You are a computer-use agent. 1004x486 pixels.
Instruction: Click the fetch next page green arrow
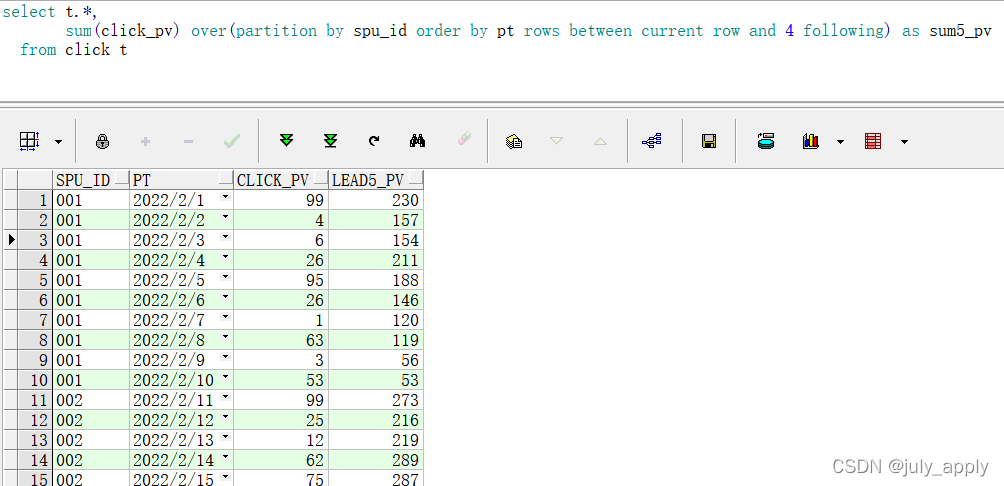coord(287,141)
